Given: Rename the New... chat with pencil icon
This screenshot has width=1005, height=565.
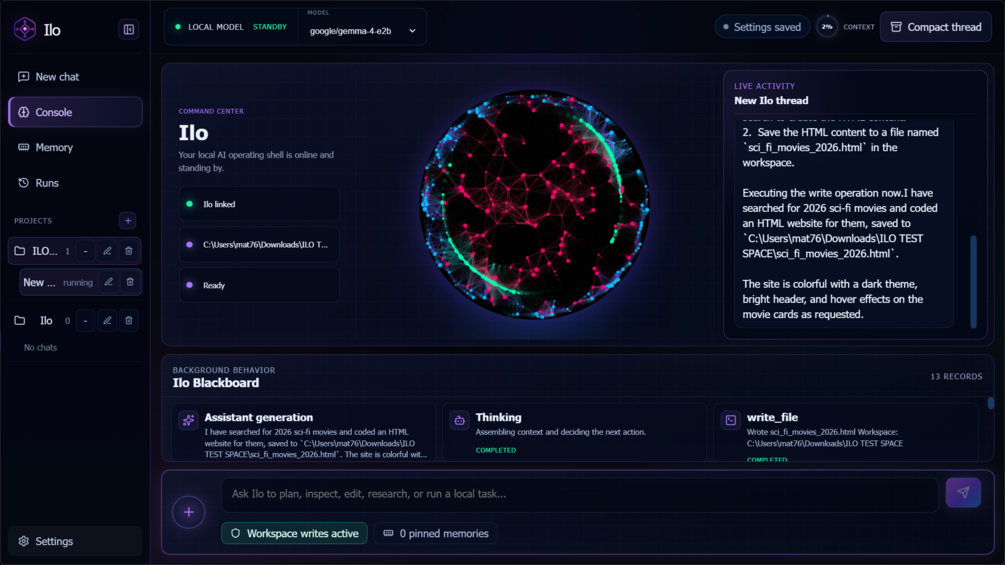Looking at the screenshot, I should pos(108,282).
